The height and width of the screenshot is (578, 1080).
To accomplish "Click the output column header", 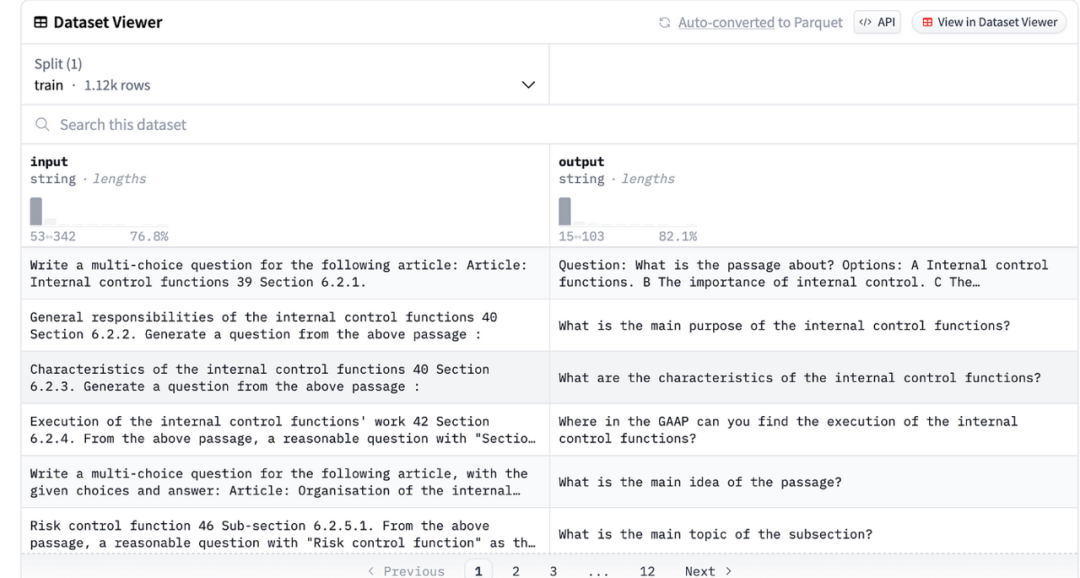I will 581,162.
